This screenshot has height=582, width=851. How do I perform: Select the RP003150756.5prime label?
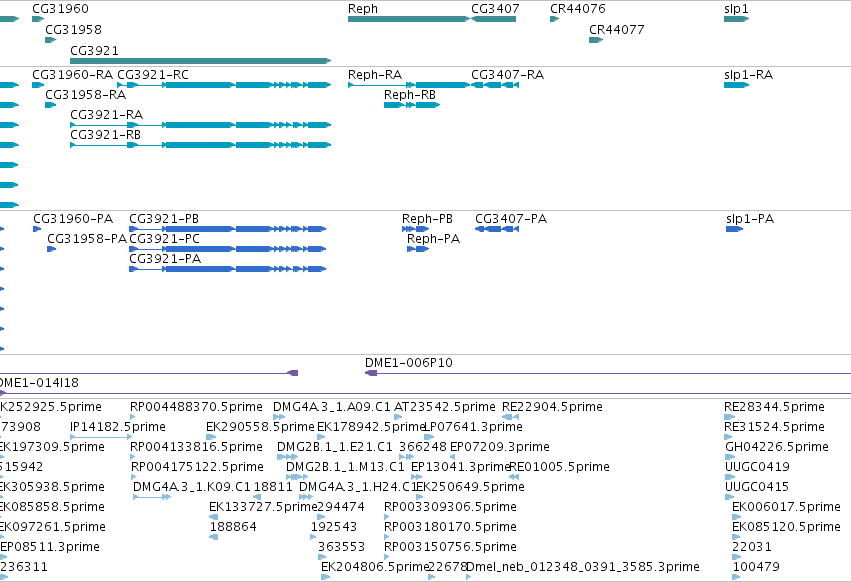point(450,547)
